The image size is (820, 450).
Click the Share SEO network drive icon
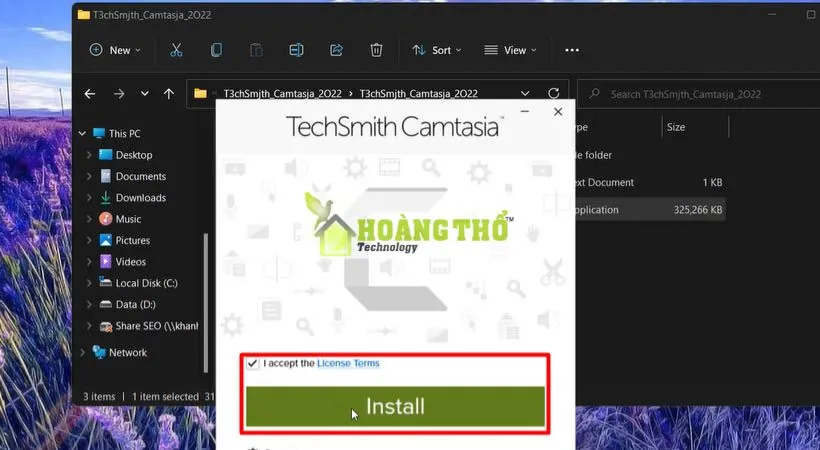pyautogui.click(x=106, y=327)
